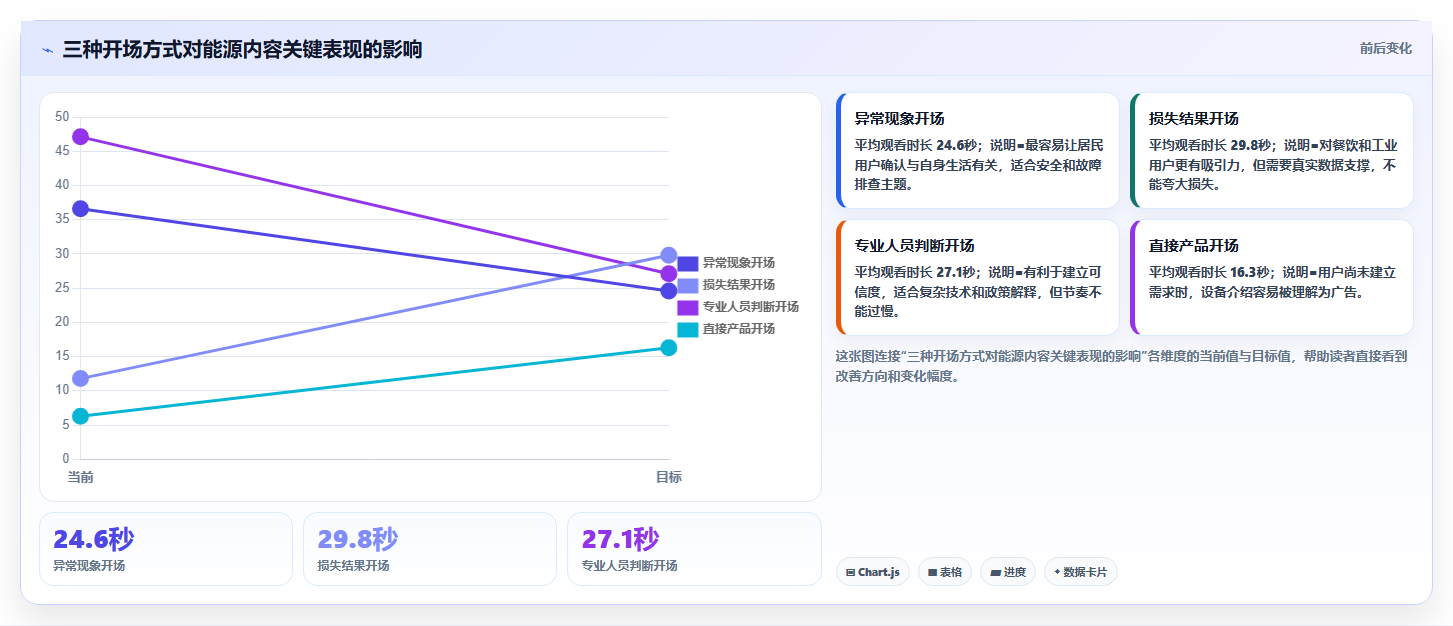Open the 24.6秒 异常现象开场 stat card
The width and height of the screenshot is (1453, 626).
[166, 549]
